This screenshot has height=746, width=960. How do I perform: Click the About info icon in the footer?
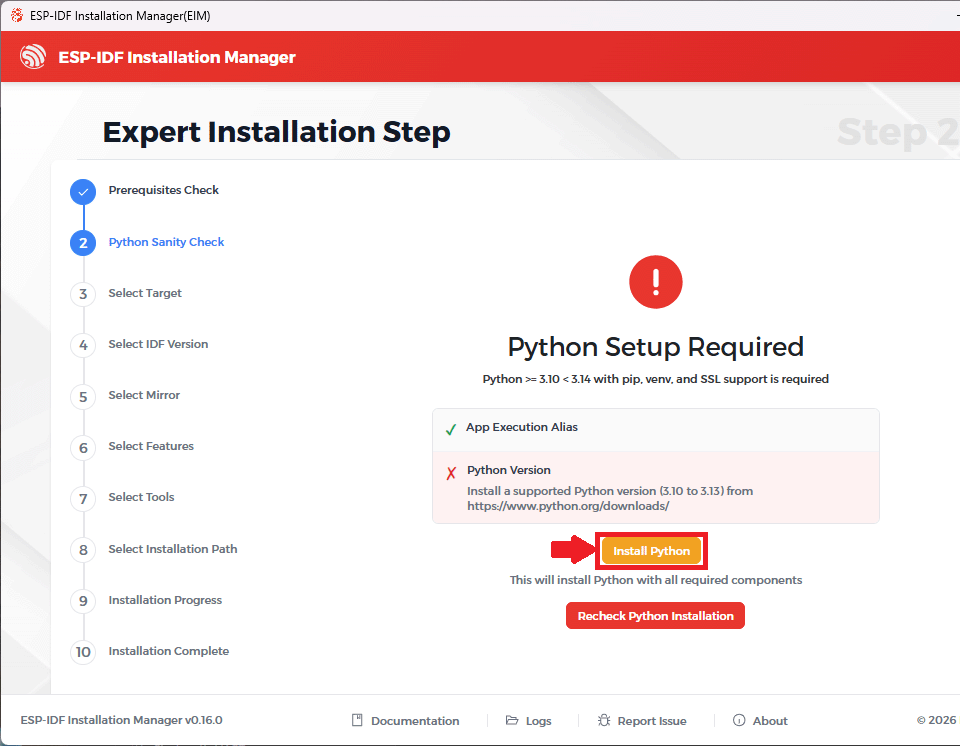pos(739,720)
